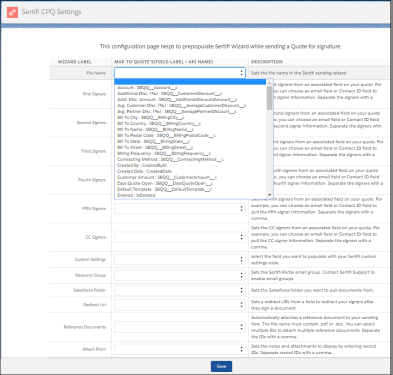Click the Sertifi CPQ Settings page title
The image size is (393, 375).
click(x=51, y=12)
